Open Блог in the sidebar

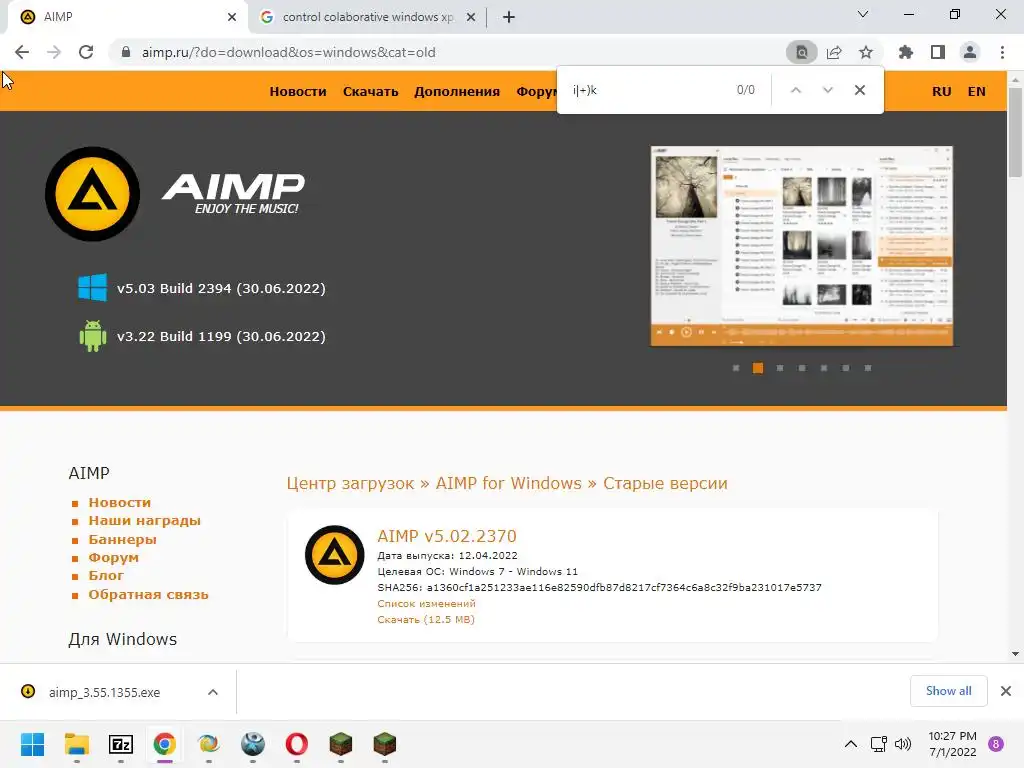[106, 575]
